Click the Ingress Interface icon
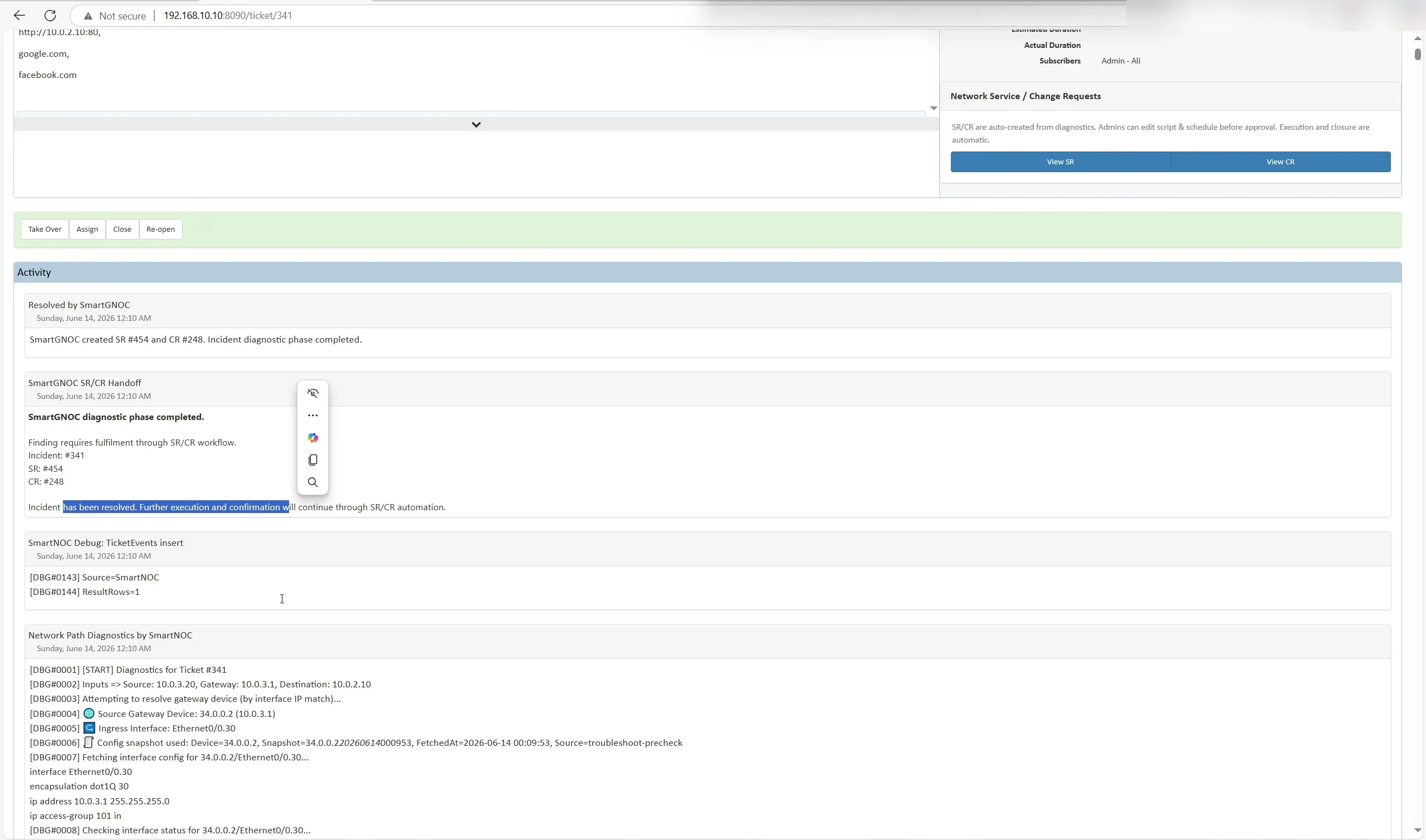1426x840 pixels. [x=89, y=728]
